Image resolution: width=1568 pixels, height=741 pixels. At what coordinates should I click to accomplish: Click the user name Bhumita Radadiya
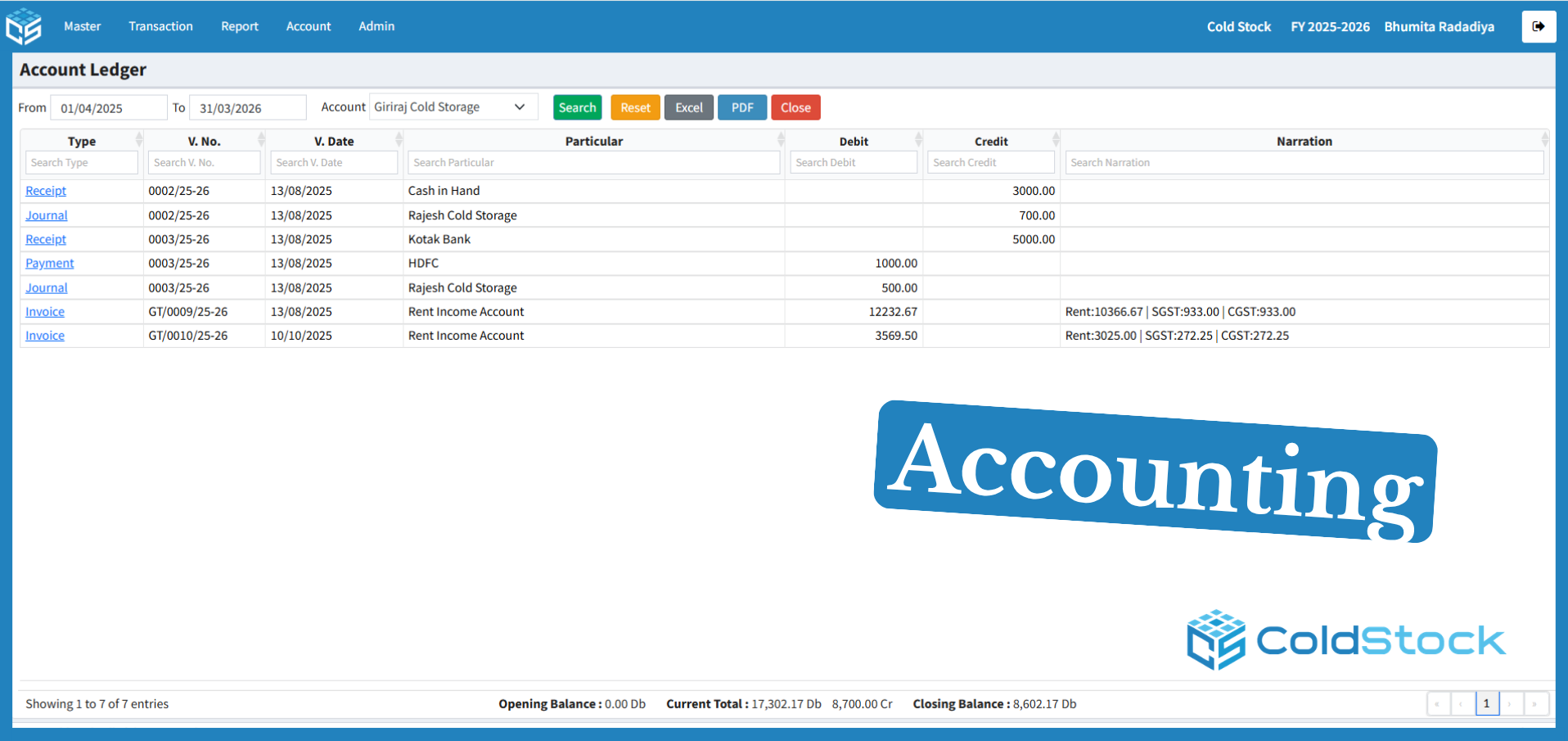click(1440, 26)
